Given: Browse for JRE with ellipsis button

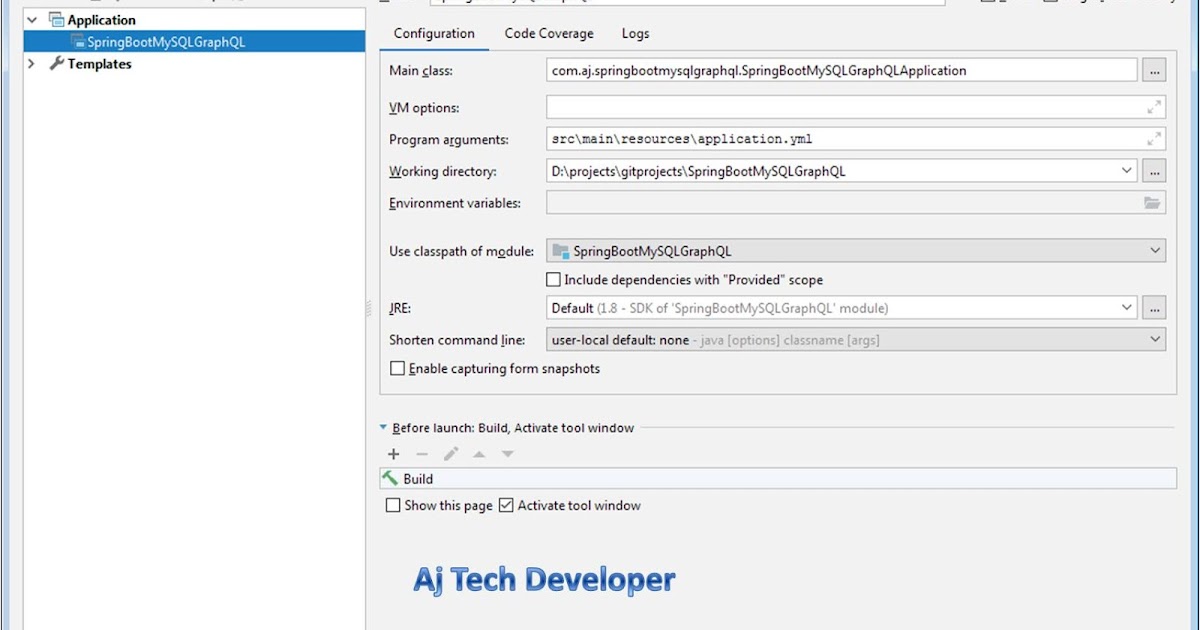Looking at the screenshot, I should [1154, 308].
